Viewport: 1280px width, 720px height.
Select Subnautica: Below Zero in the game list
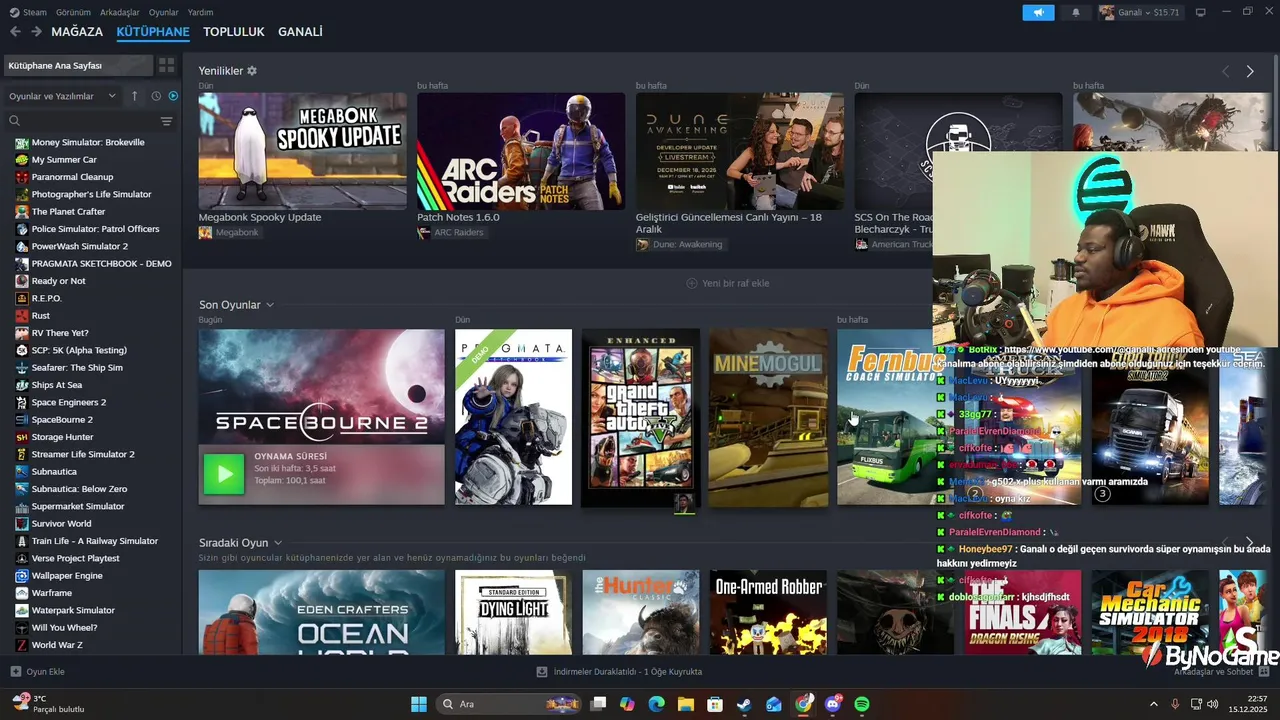pyautogui.click(x=79, y=489)
